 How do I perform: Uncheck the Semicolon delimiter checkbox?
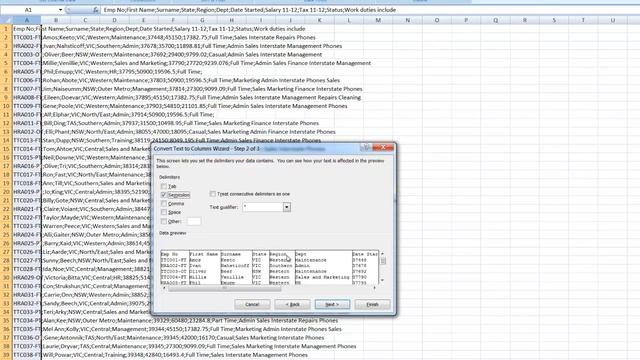(164, 195)
